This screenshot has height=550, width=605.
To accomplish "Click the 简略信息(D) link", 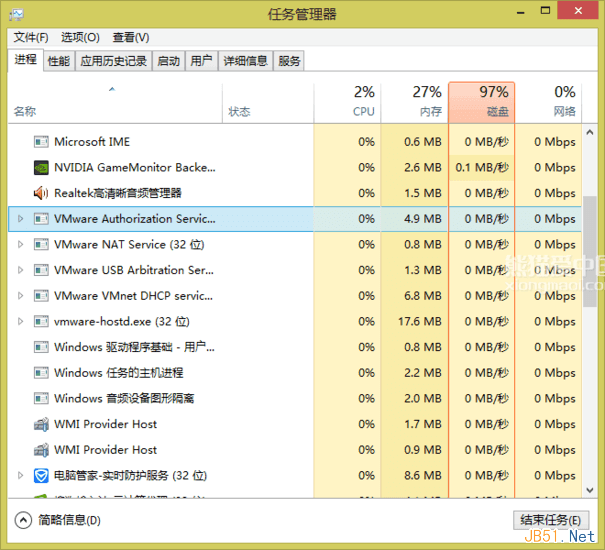I will click(69, 520).
